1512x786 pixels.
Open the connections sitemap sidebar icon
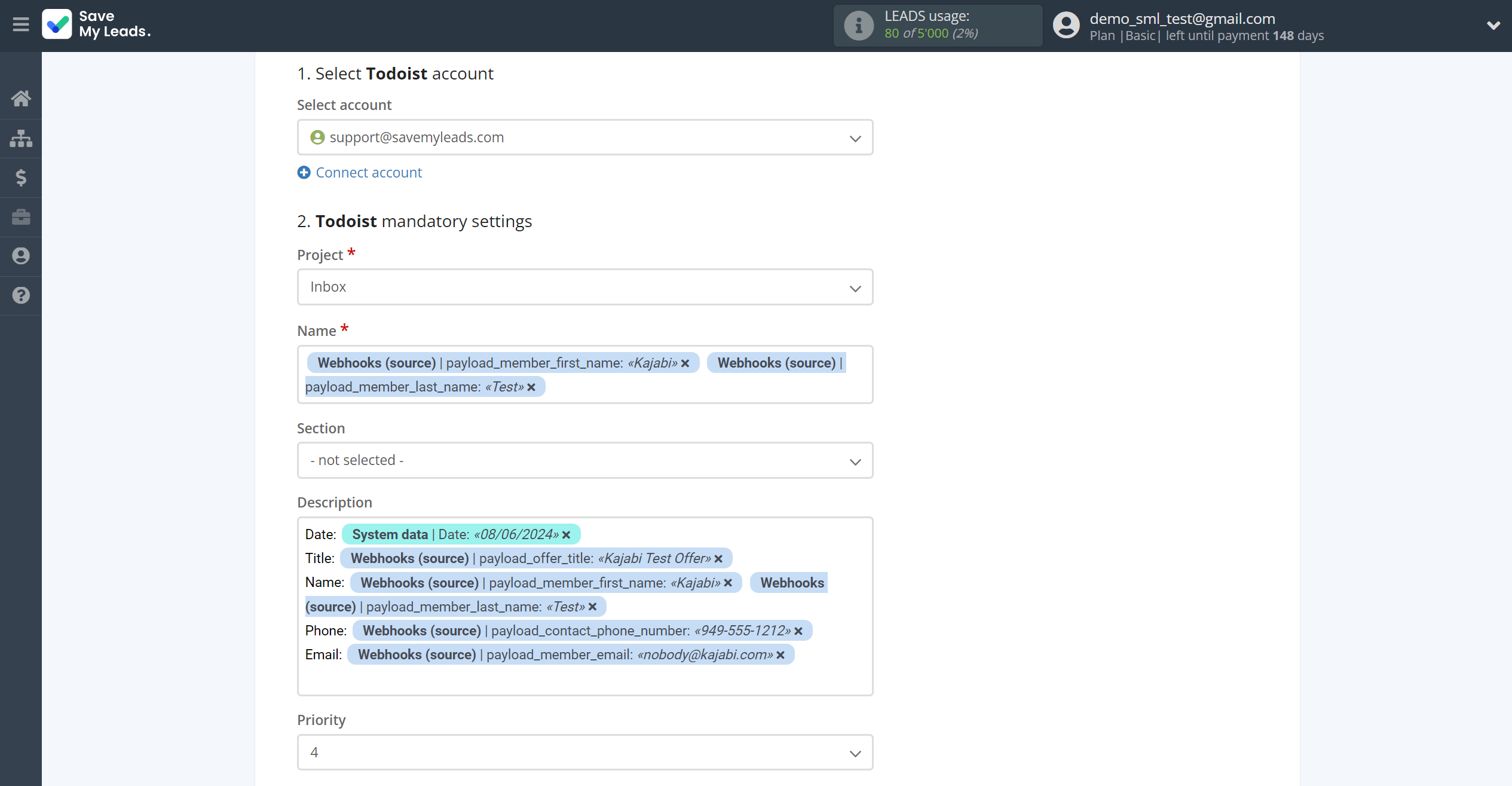click(21, 138)
